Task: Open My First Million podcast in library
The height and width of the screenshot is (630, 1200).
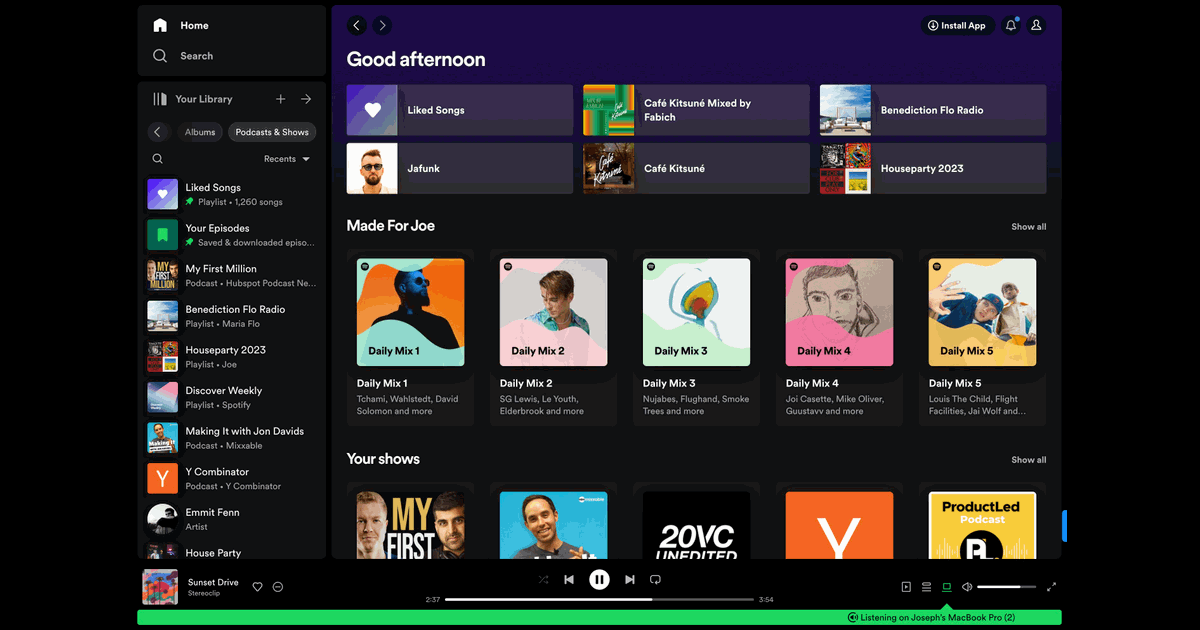Action: 232,275
